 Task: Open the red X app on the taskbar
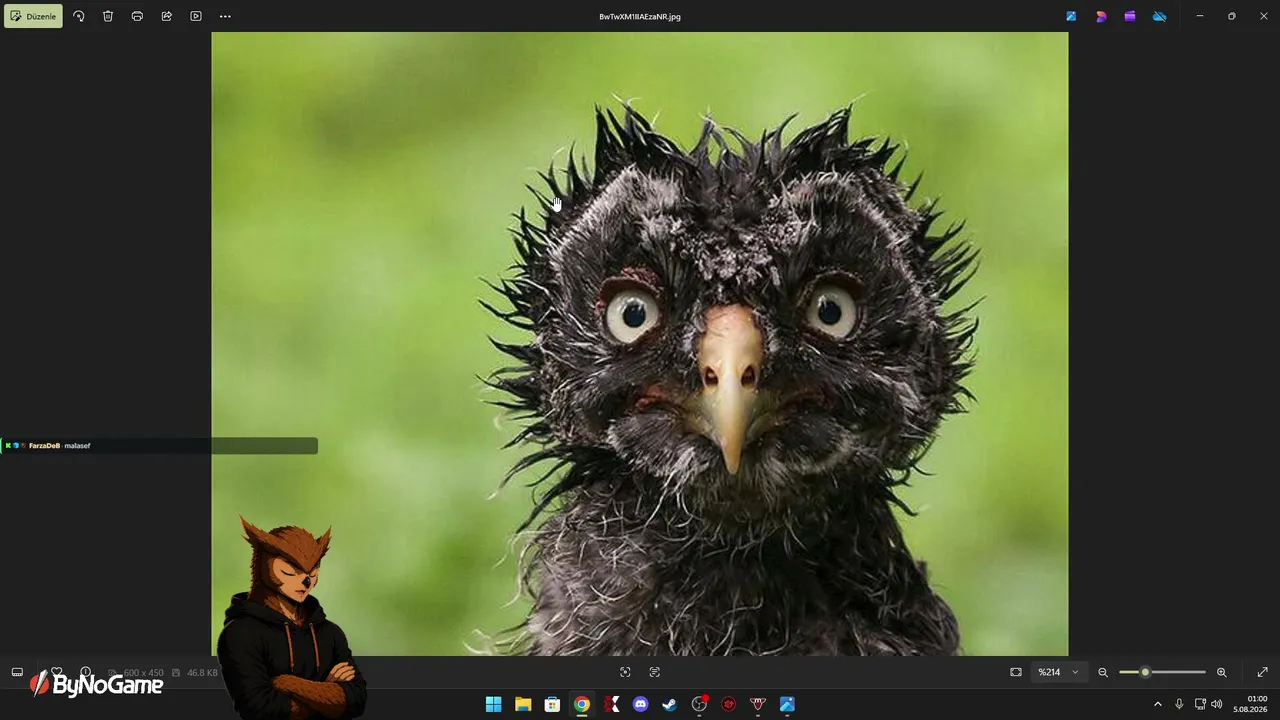pos(611,704)
